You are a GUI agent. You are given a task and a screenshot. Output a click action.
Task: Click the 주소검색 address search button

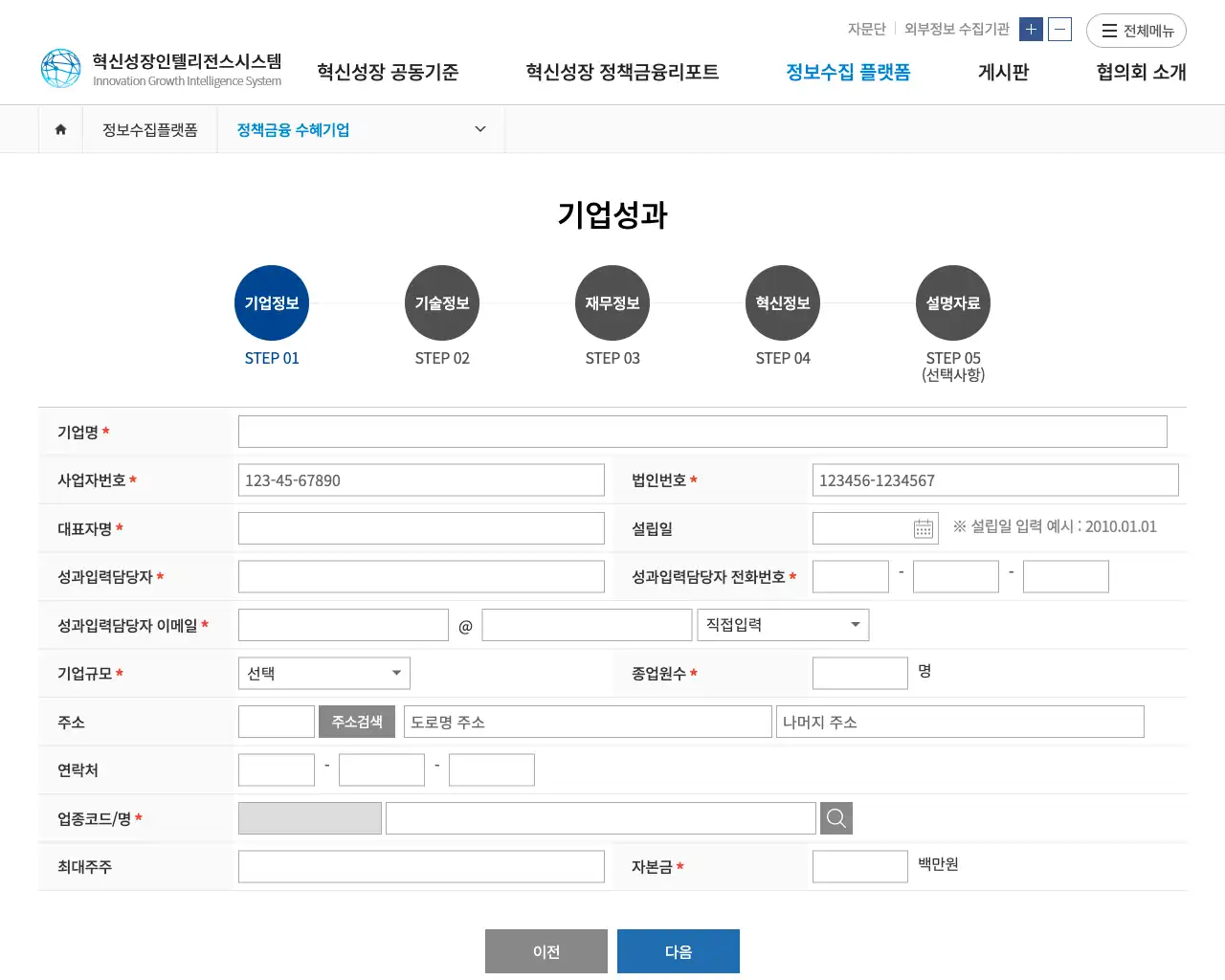pyautogui.click(x=356, y=721)
